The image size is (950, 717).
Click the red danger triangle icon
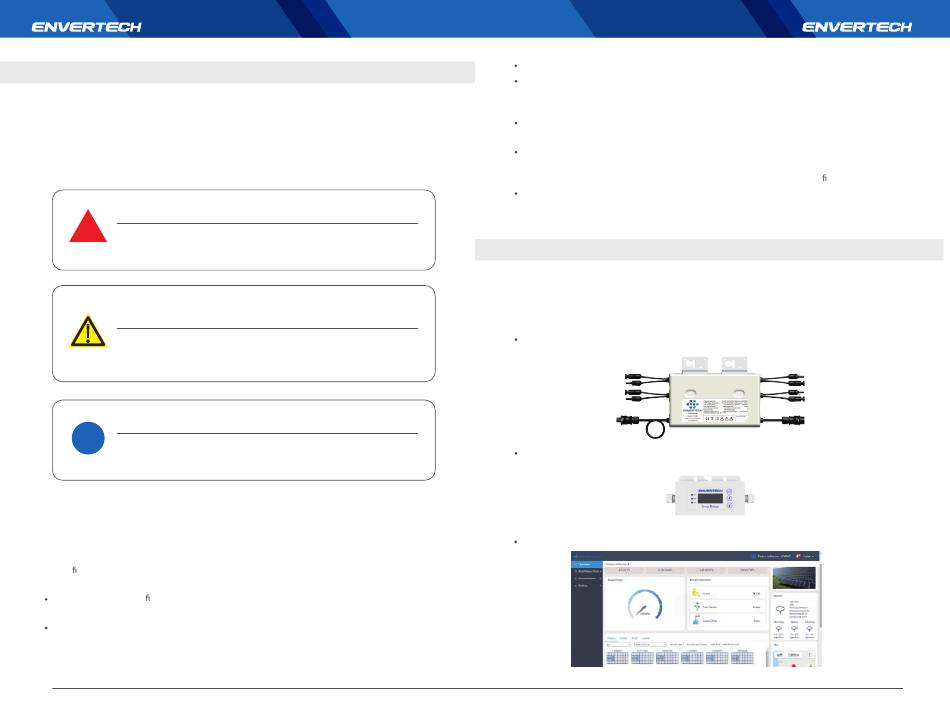point(88,227)
